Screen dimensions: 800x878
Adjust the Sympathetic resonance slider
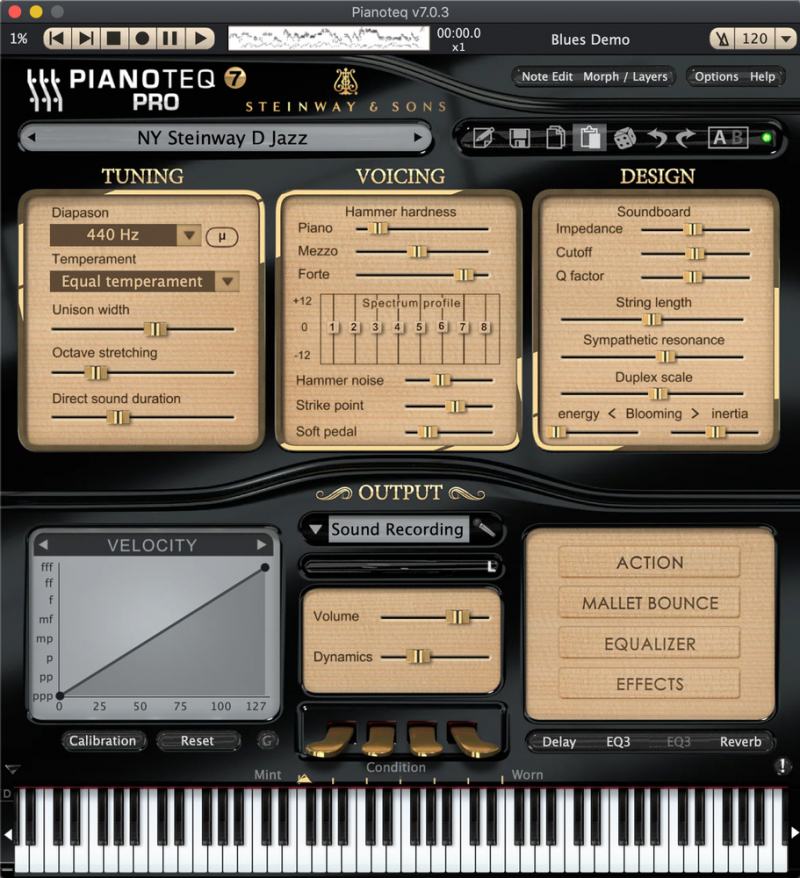click(x=666, y=357)
